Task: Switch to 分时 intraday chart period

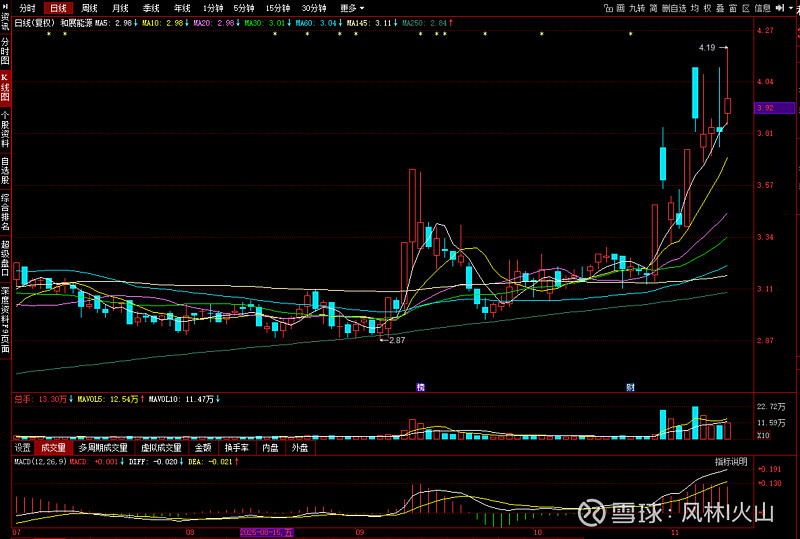Action: coord(27,8)
